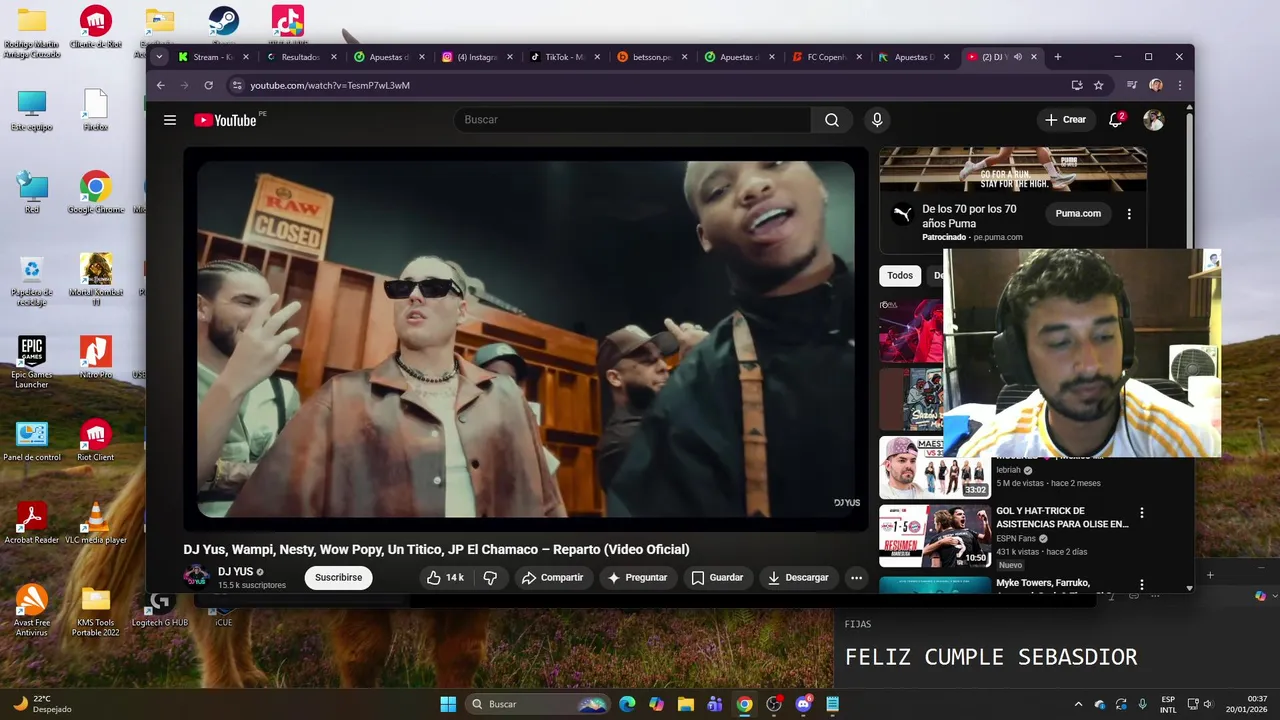Go back in Chrome browser

(x=160, y=85)
